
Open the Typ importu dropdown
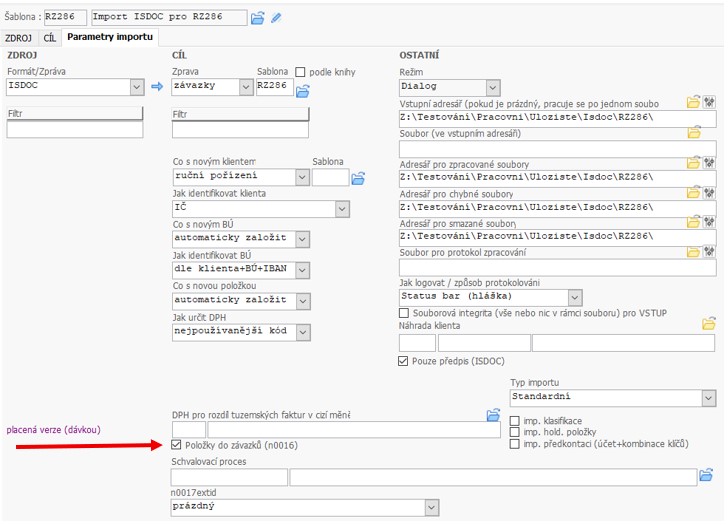708,398
